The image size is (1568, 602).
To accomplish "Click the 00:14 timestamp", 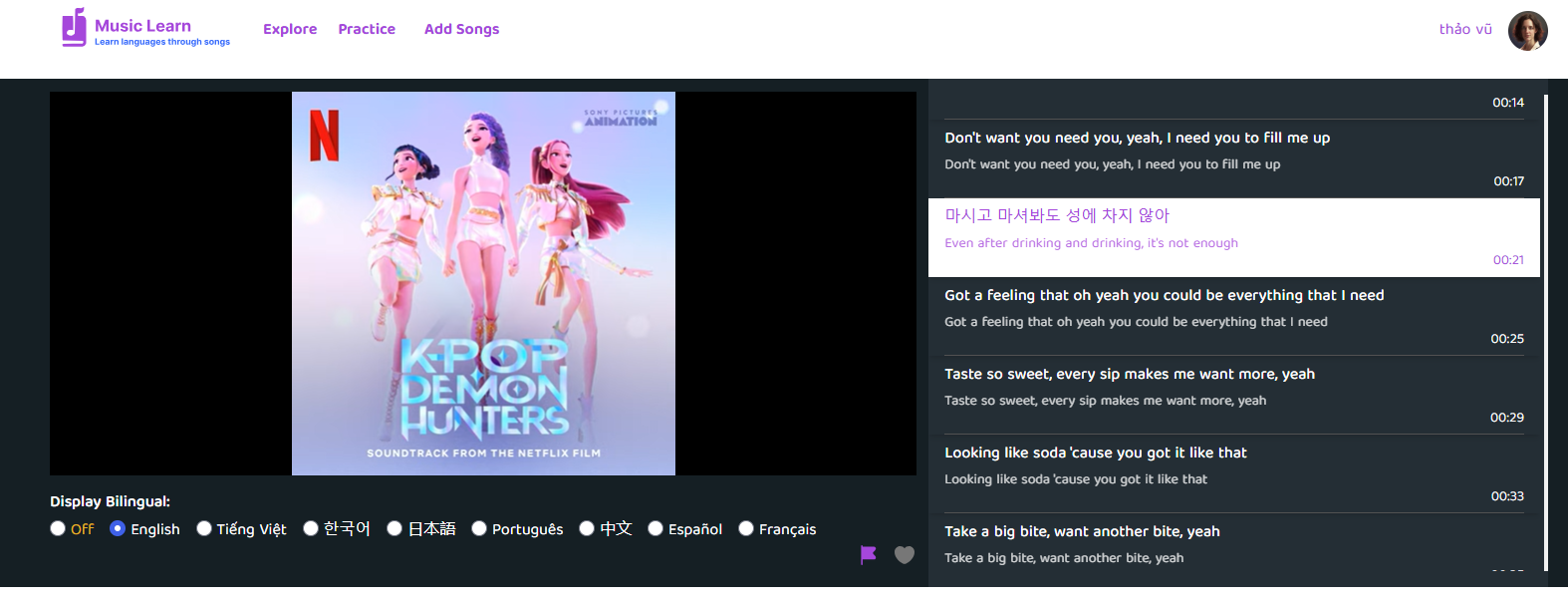I will (1508, 103).
